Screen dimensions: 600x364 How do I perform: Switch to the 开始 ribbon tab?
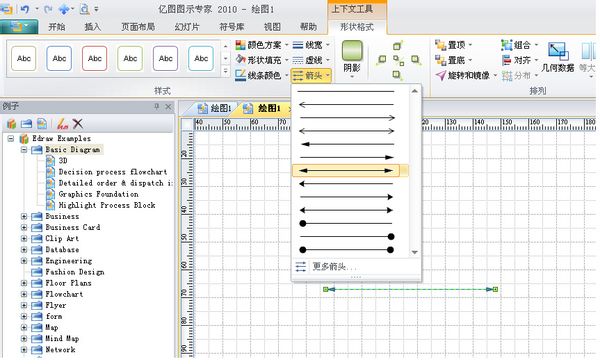[x=57, y=27]
